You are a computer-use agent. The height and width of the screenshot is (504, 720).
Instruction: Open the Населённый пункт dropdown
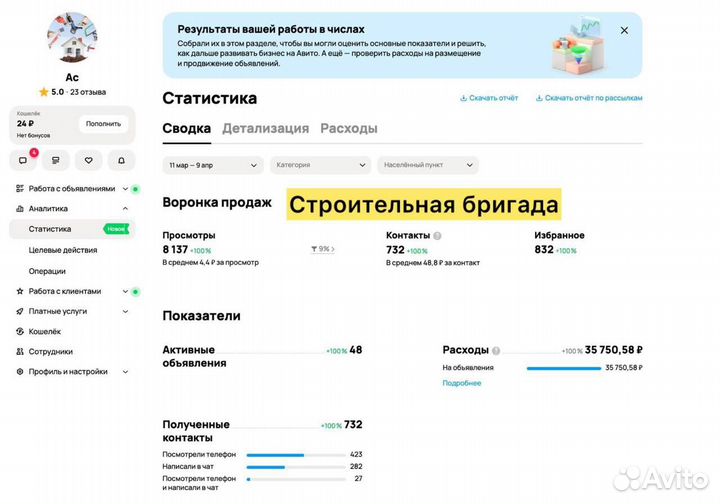[428, 165]
